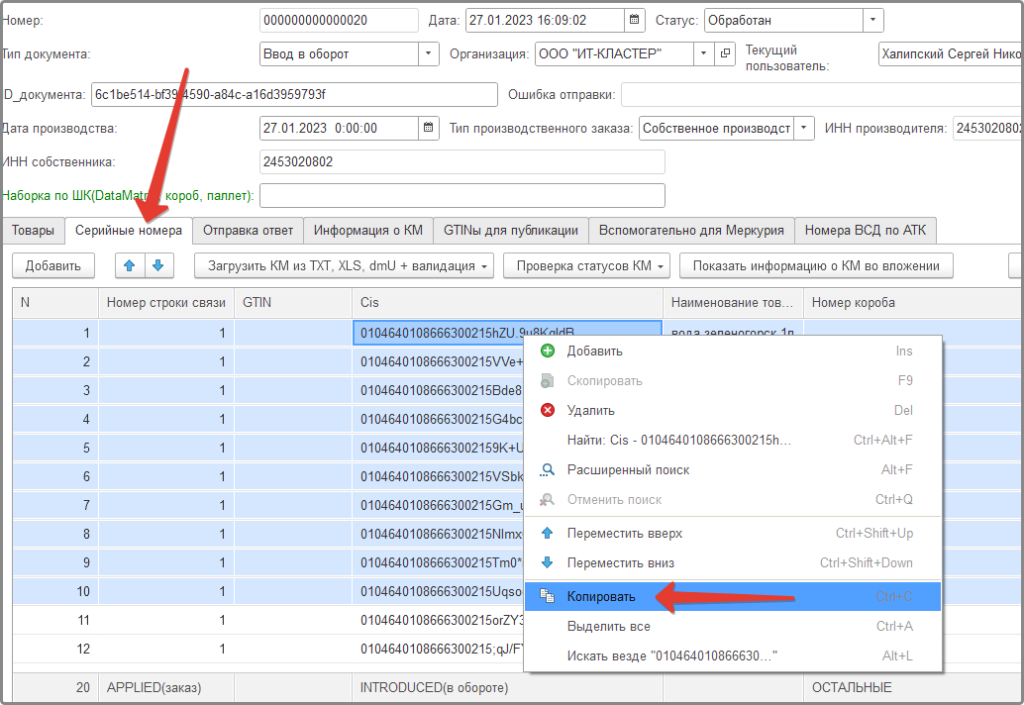Click the ИНН собственника field

[x=462, y=162]
